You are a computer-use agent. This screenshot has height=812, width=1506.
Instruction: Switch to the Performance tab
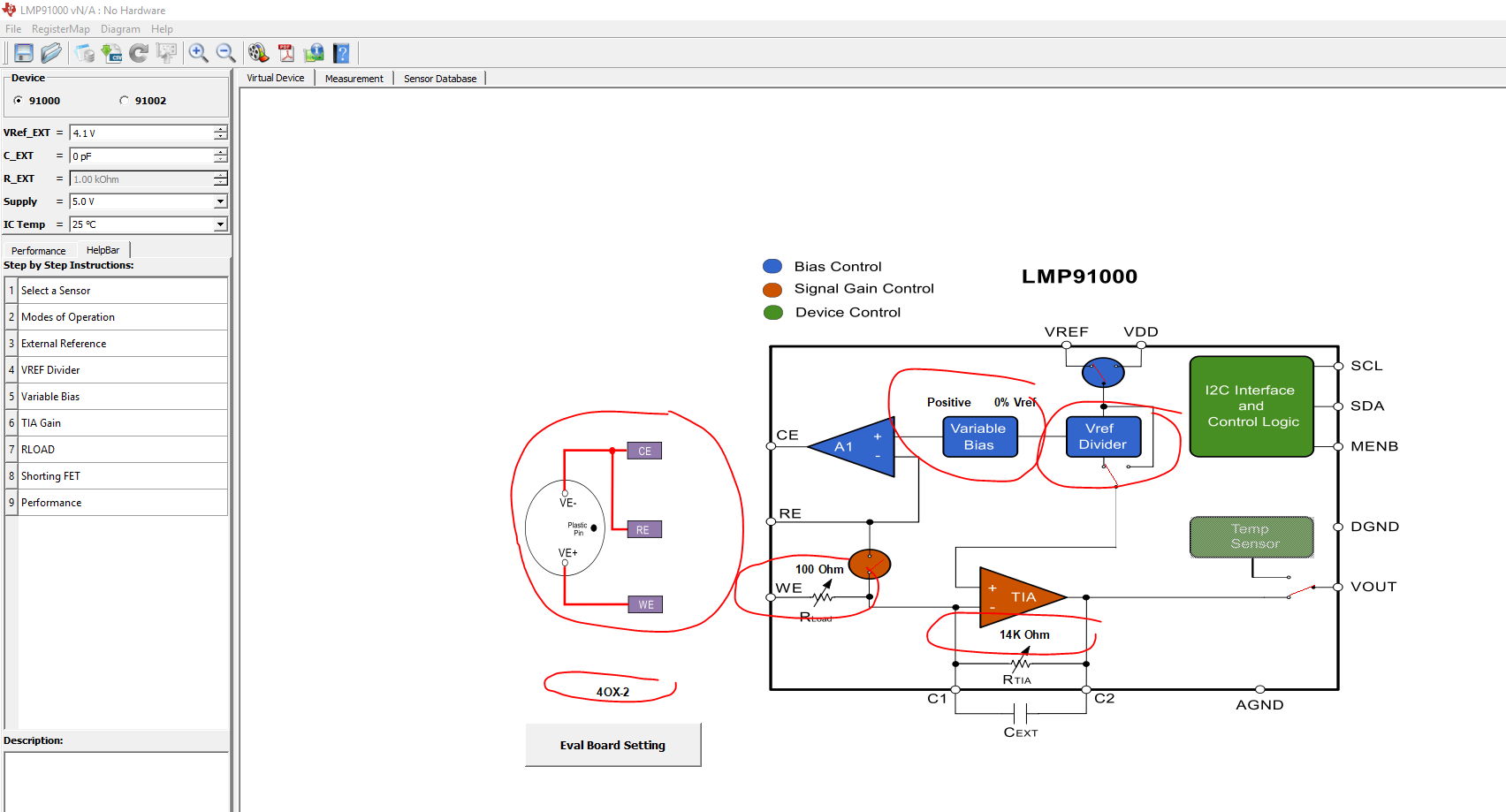[39, 250]
